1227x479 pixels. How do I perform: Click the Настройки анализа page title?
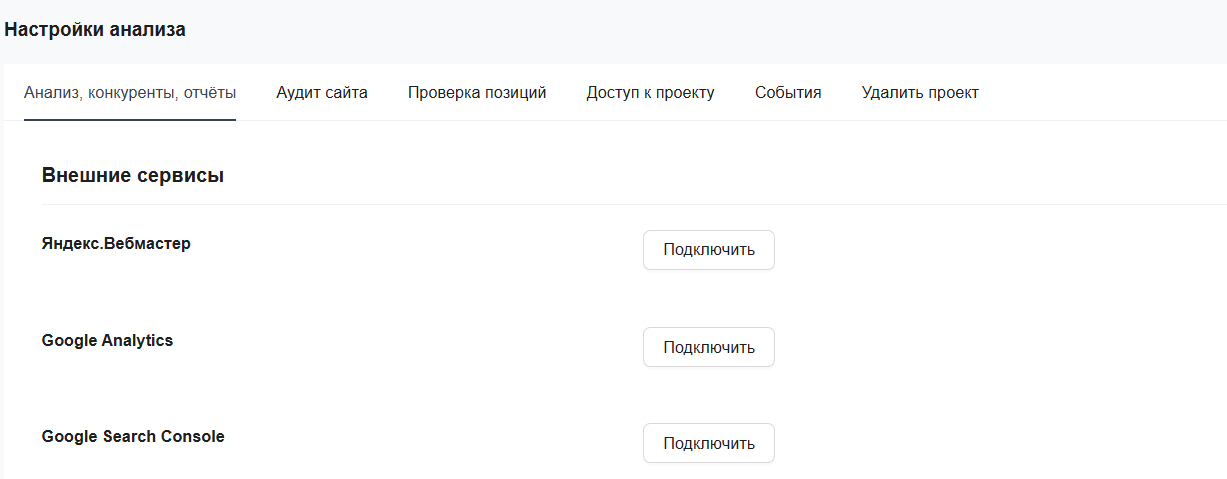(x=95, y=30)
